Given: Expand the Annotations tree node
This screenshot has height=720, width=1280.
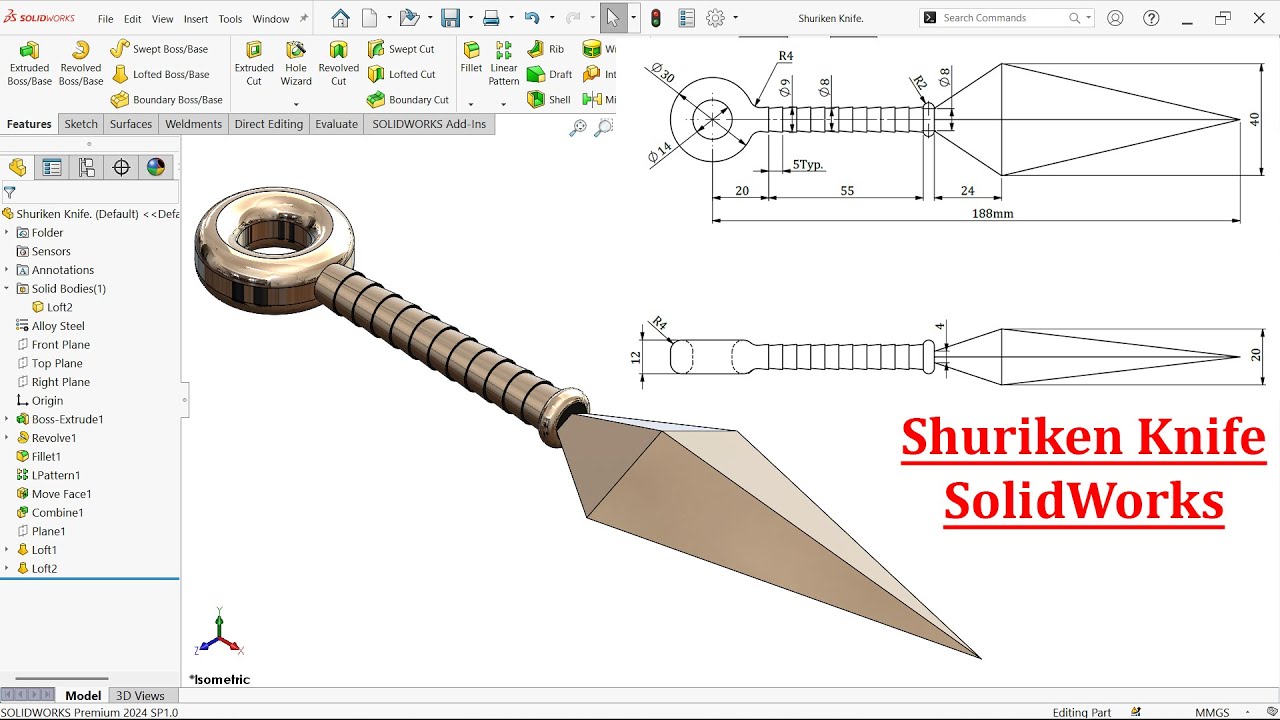Looking at the screenshot, I should [6, 270].
